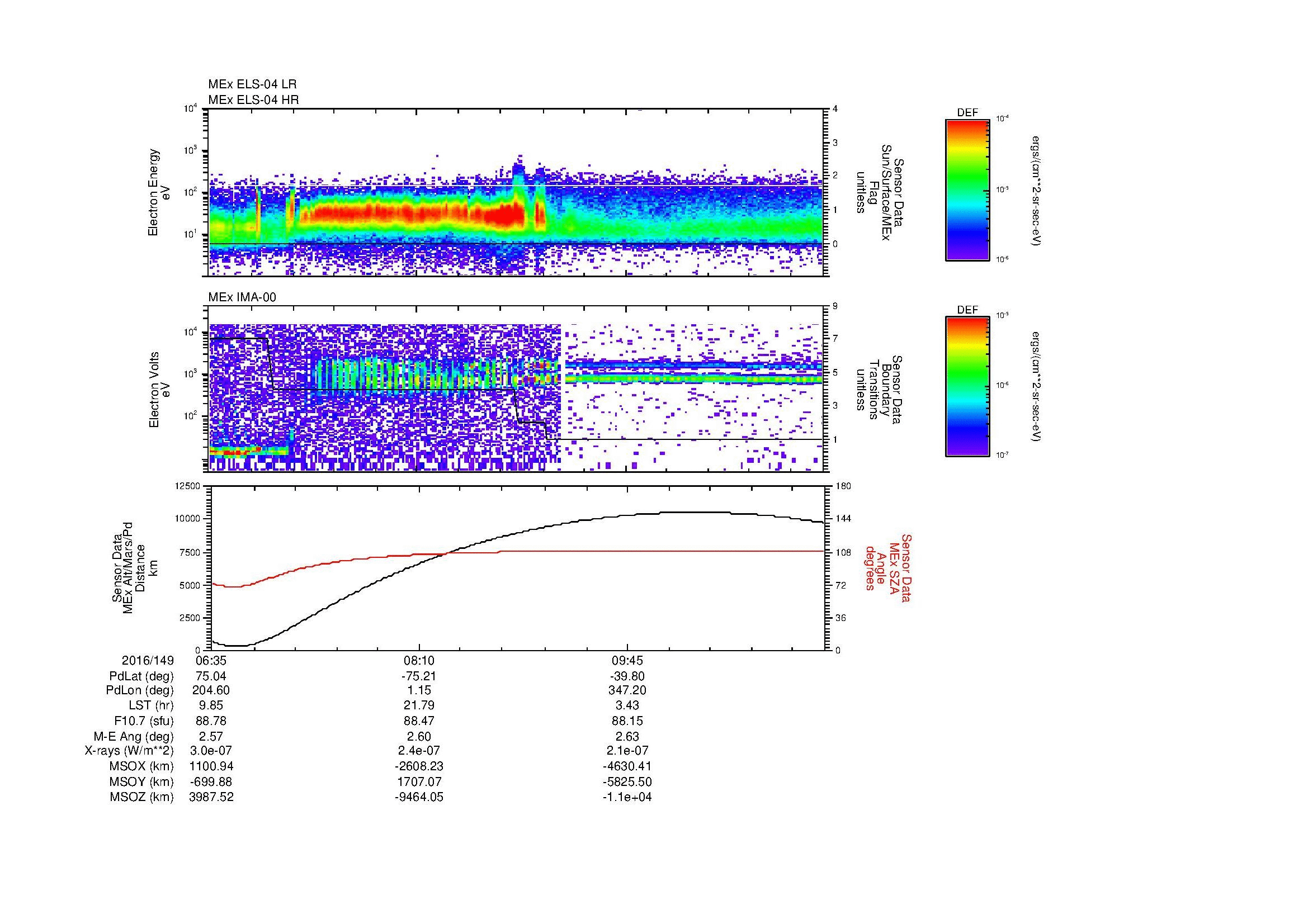The width and height of the screenshot is (1308, 924).
Task: Click the 'X-rays (W/m**2)' row label
Action: [x=129, y=751]
